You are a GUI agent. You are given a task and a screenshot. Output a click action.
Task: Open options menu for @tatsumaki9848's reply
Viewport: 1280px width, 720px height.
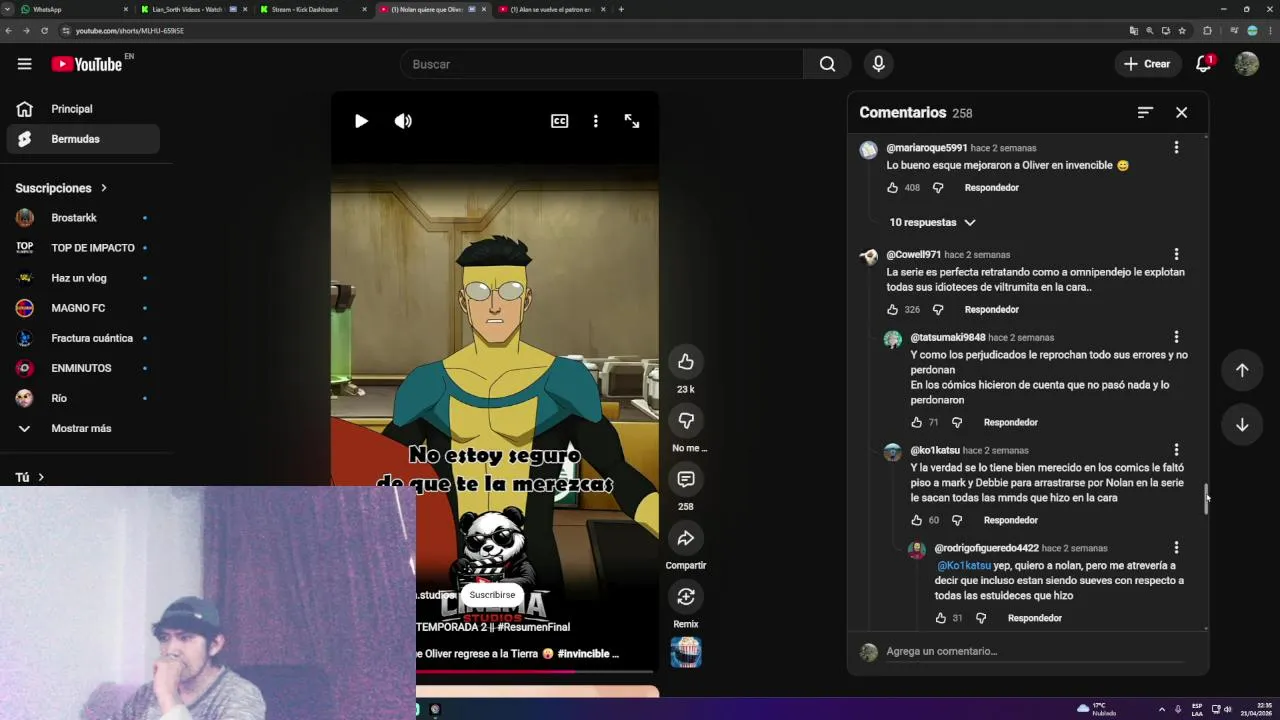click(x=1176, y=337)
